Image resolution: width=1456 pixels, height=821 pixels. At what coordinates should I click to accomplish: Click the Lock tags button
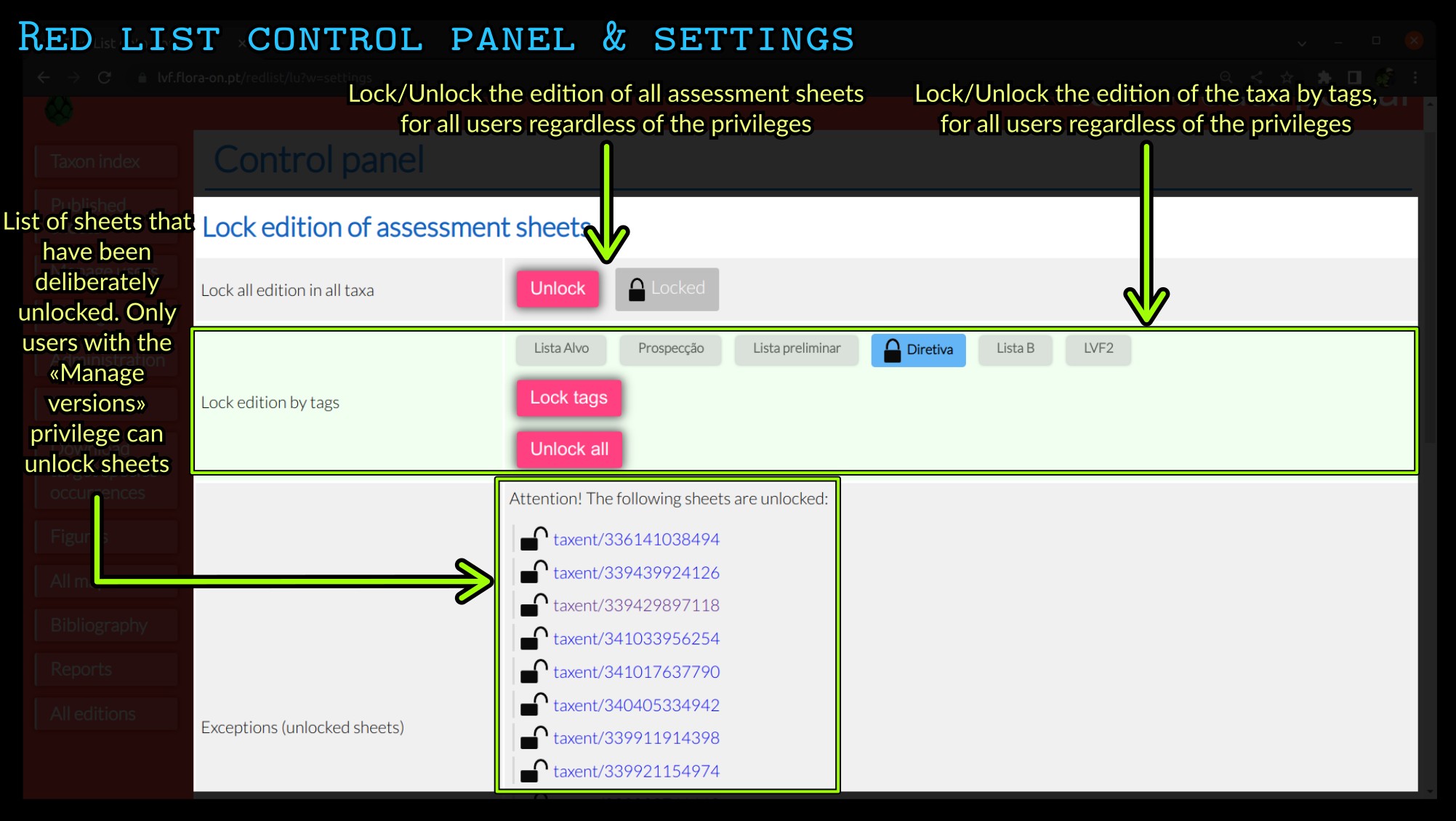[567, 397]
